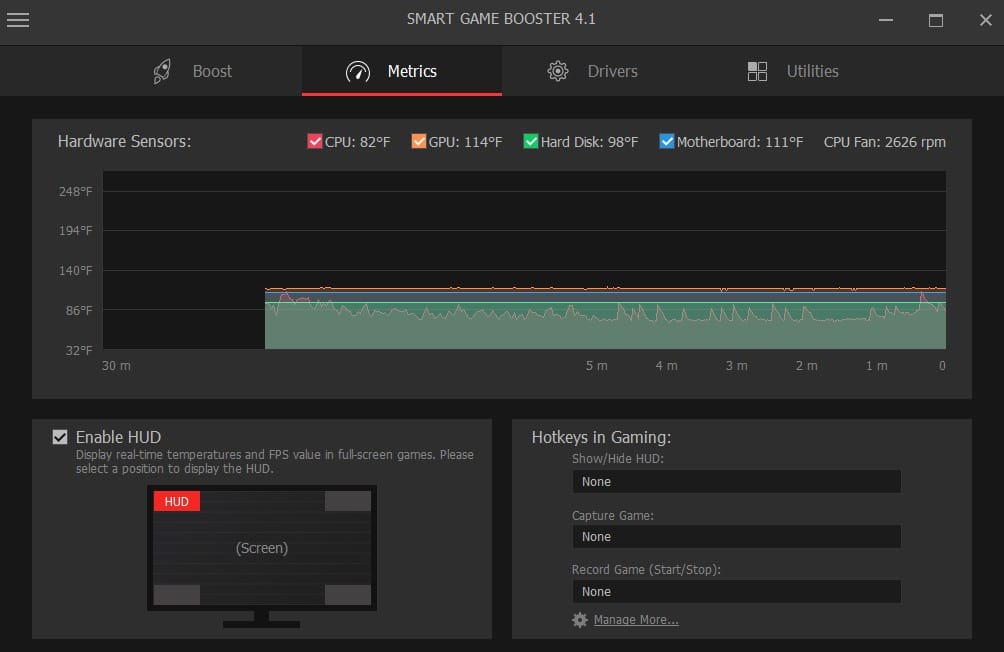Image resolution: width=1004 pixels, height=652 pixels.
Task: Select the top-left HUD screen position
Action: pyautogui.click(x=177, y=501)
